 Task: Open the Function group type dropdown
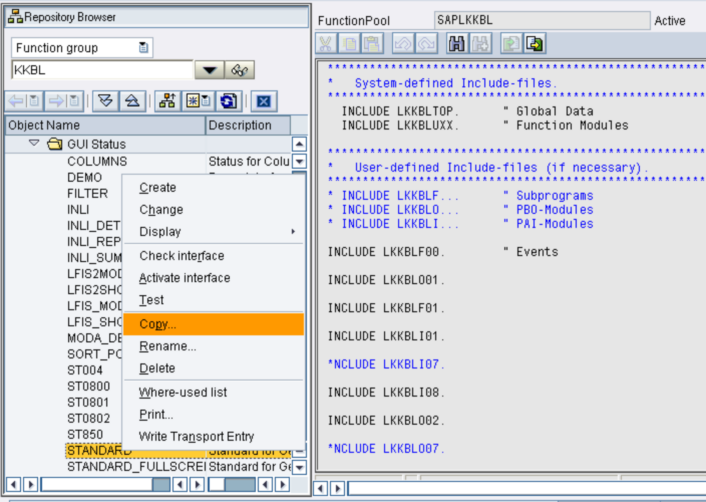[145, 48]
